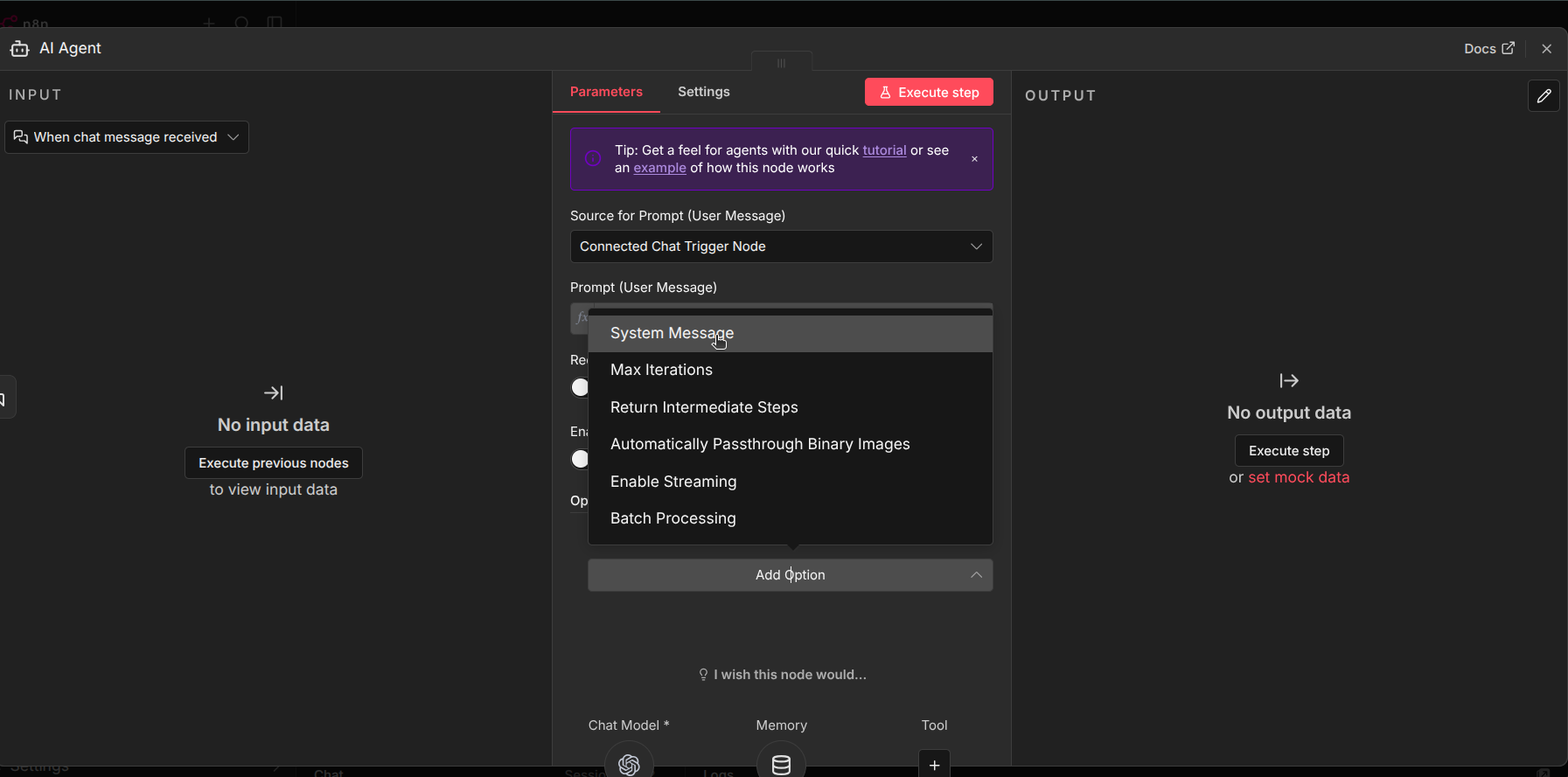Select Return Intermediate Steps option

tap(790, 407)
